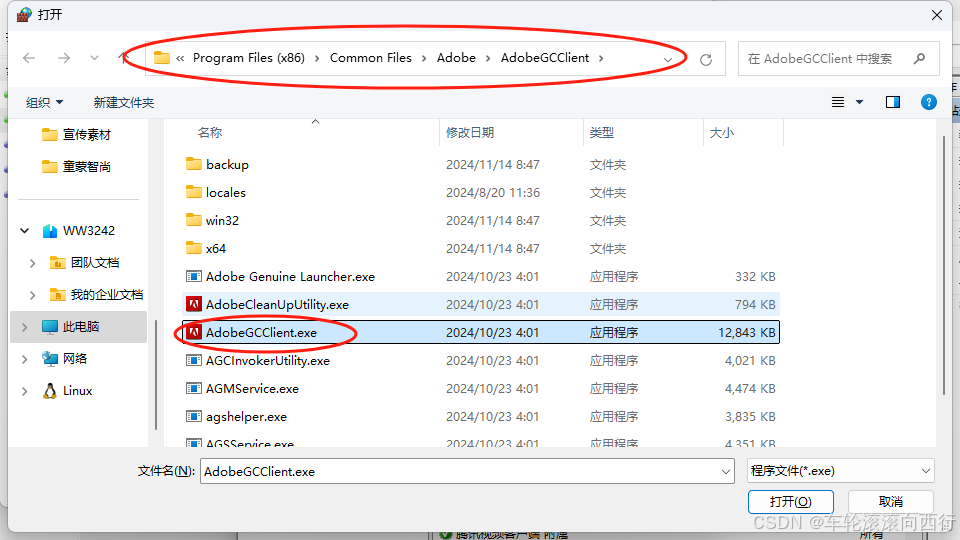Screen dimensions: 960x540
Task: Open view options dropdown arrow
Action: pyautogui.click(x=860, y=102)
